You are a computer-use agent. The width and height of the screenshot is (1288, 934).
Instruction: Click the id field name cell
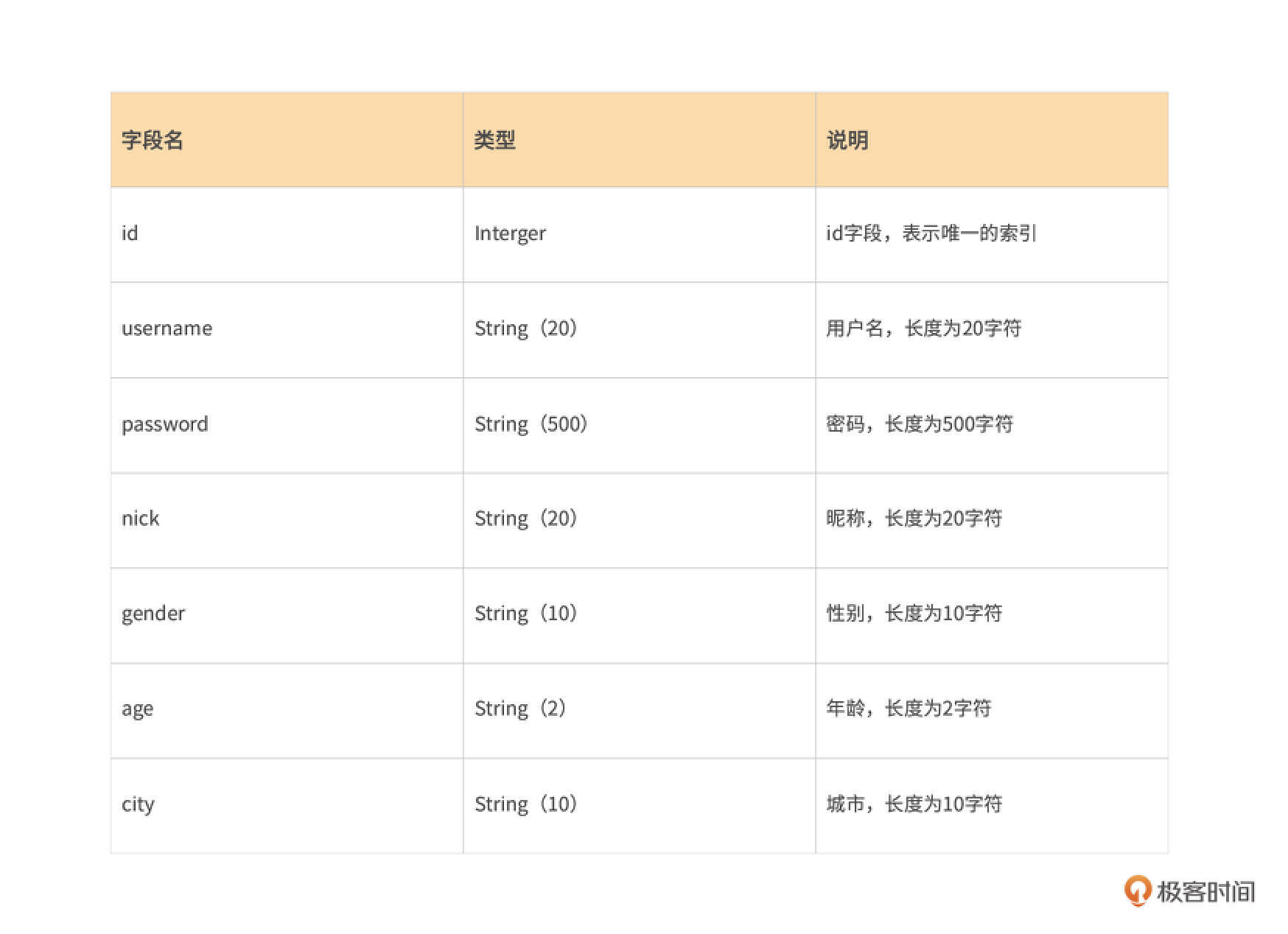pyautogui.click(x=130, y=233)
